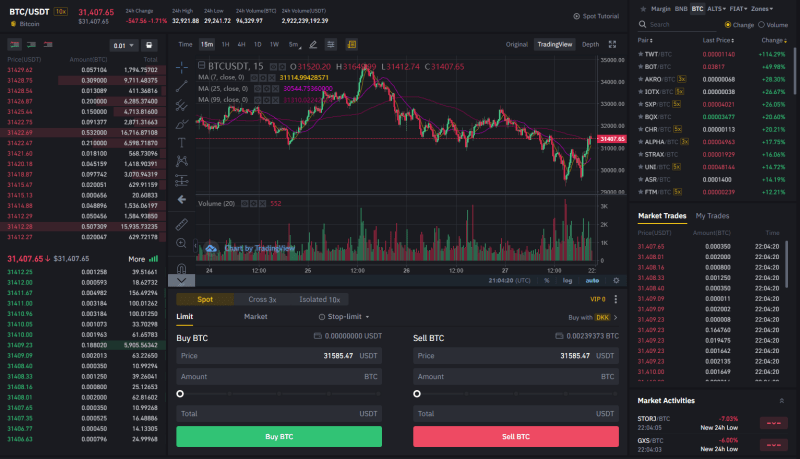800x459 pixels.
Task: Open the Spot Tutorial link
Action: click(x=596, y=16)
